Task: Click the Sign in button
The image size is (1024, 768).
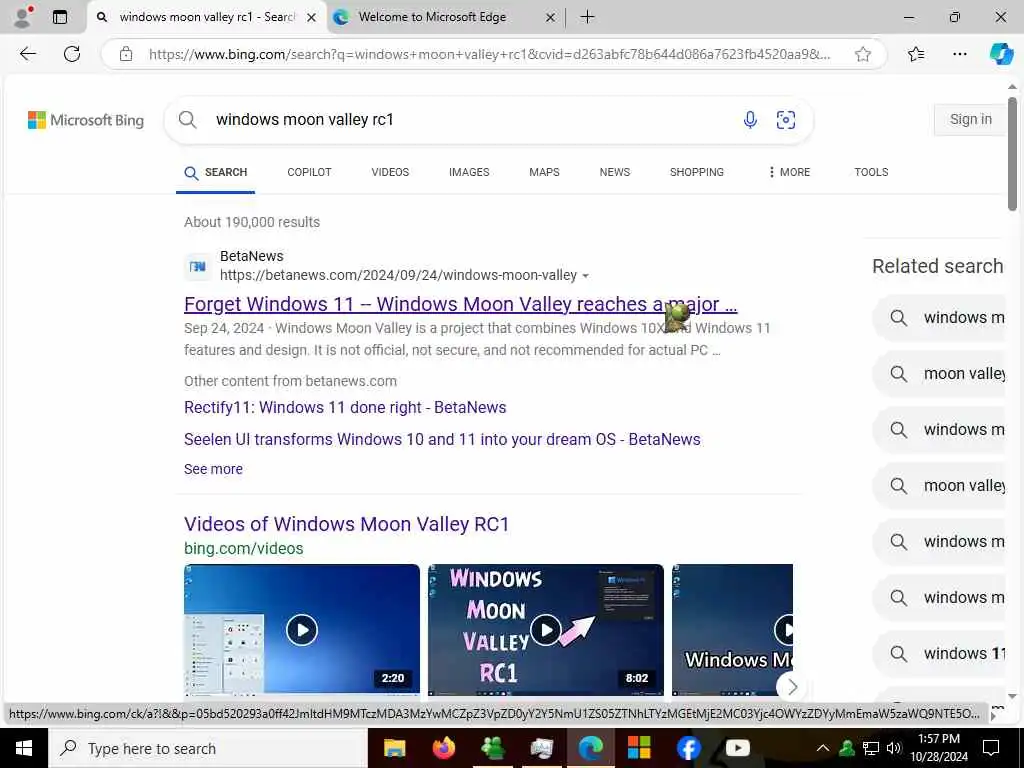Action: pyautogui.click(x=970, y=120)
